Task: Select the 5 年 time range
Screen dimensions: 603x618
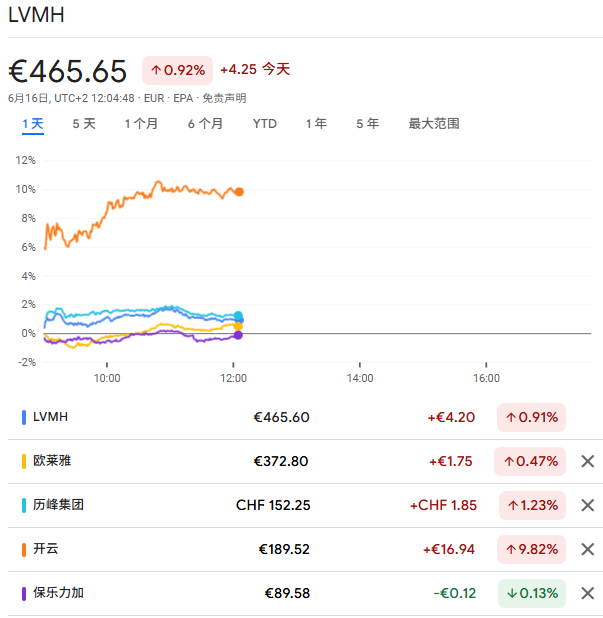Action: pos(368,124)
